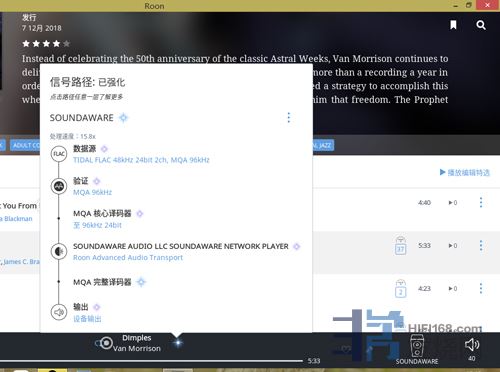
Task: Click the Dimples track title in playback bar
Action: [137, 338]
